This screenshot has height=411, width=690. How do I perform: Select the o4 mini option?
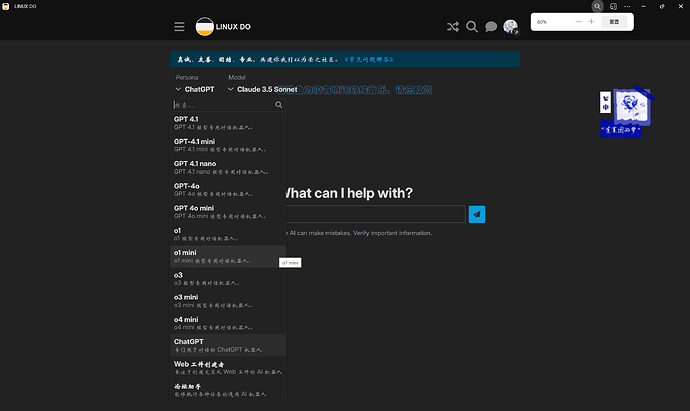tap(228, 323)
